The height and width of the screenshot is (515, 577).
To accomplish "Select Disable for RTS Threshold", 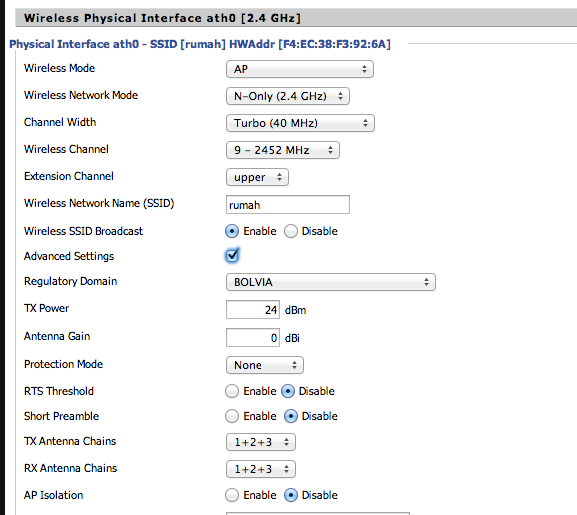I will coord(288,391).
